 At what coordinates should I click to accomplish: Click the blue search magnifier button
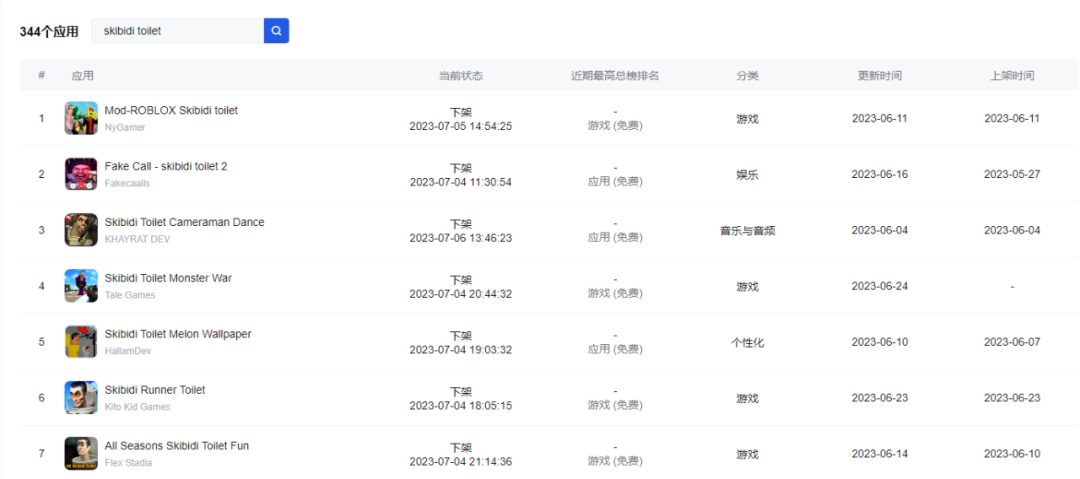(x=276, y=31)
